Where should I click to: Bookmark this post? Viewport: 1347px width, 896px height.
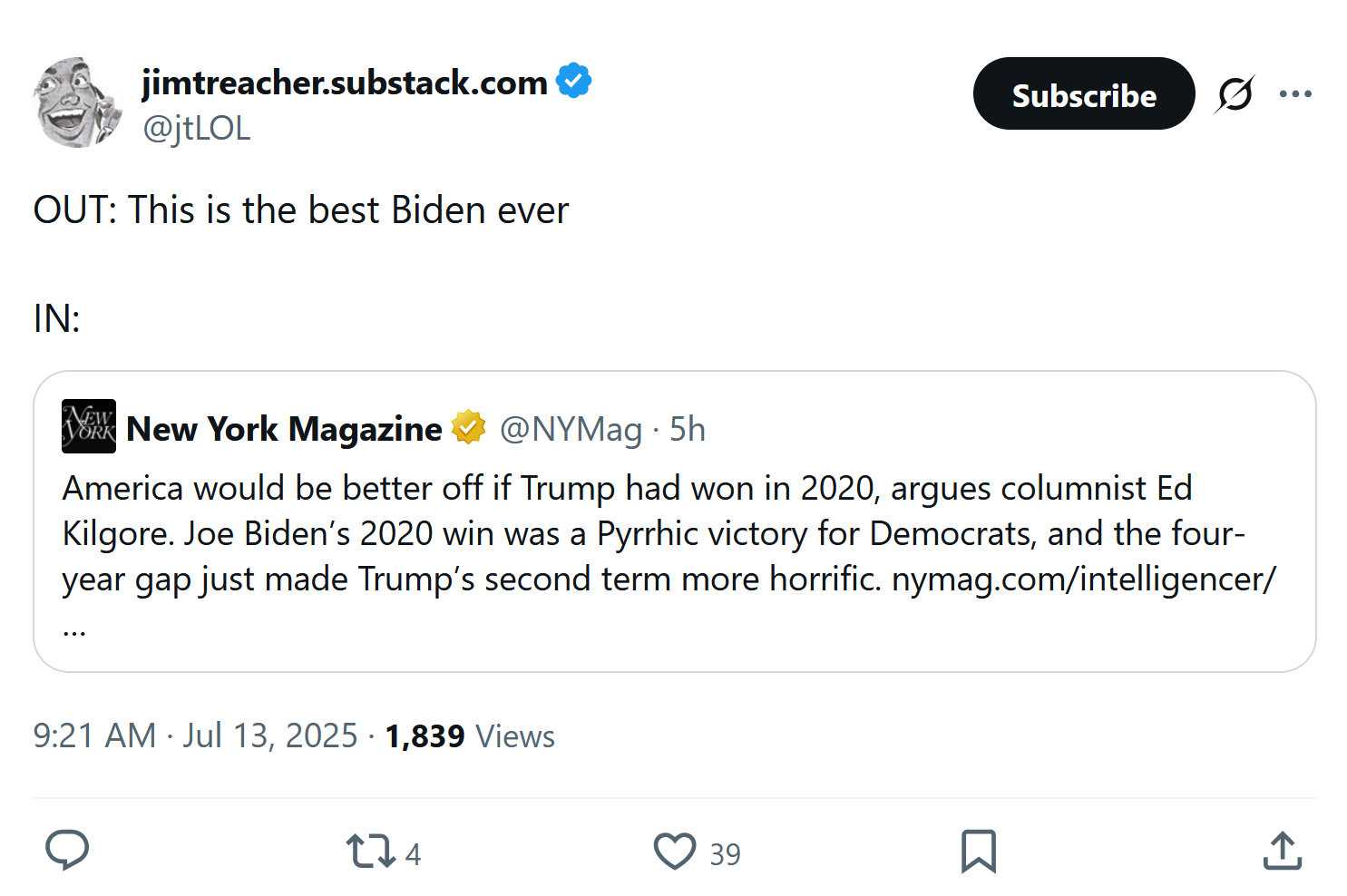[x=978, y=852]
